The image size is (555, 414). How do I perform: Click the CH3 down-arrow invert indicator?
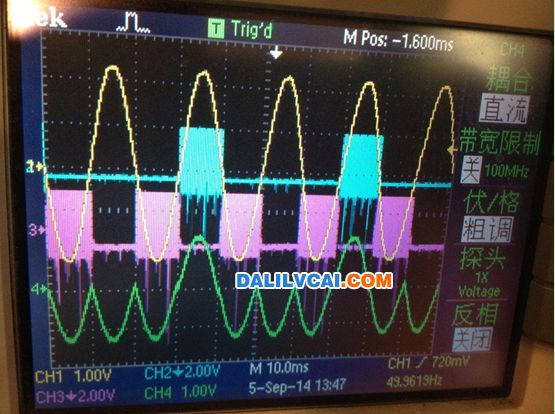click(71, 396)
